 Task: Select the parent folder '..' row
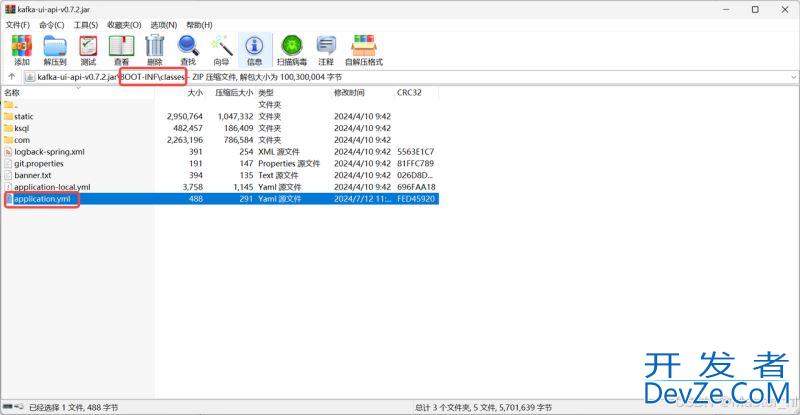pyautogui.click(x=220, y=105)
